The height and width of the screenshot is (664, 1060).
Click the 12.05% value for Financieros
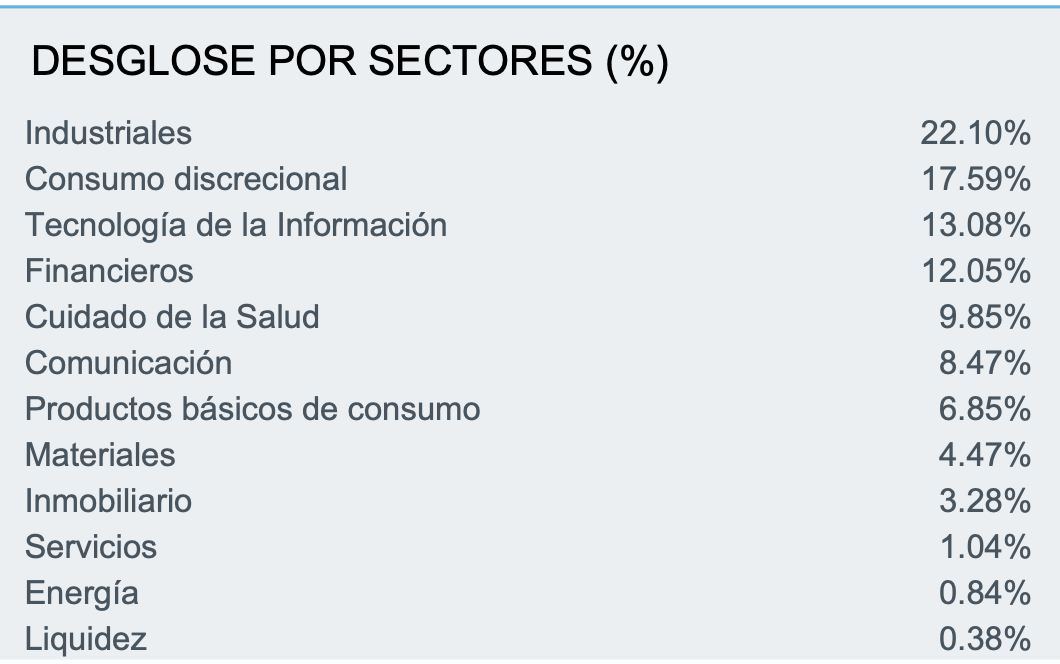point(975,271)
